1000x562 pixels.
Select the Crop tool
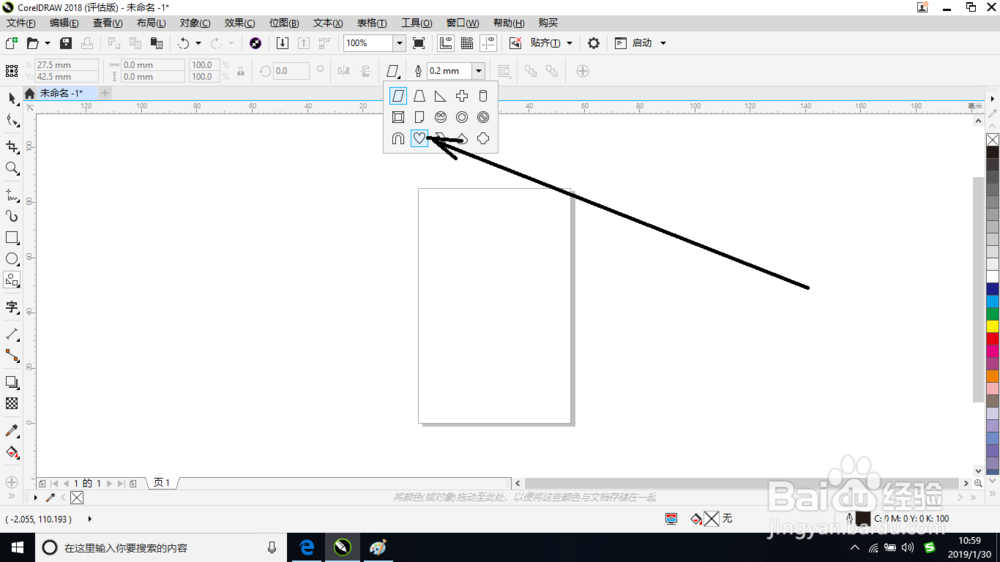[11, 147]
